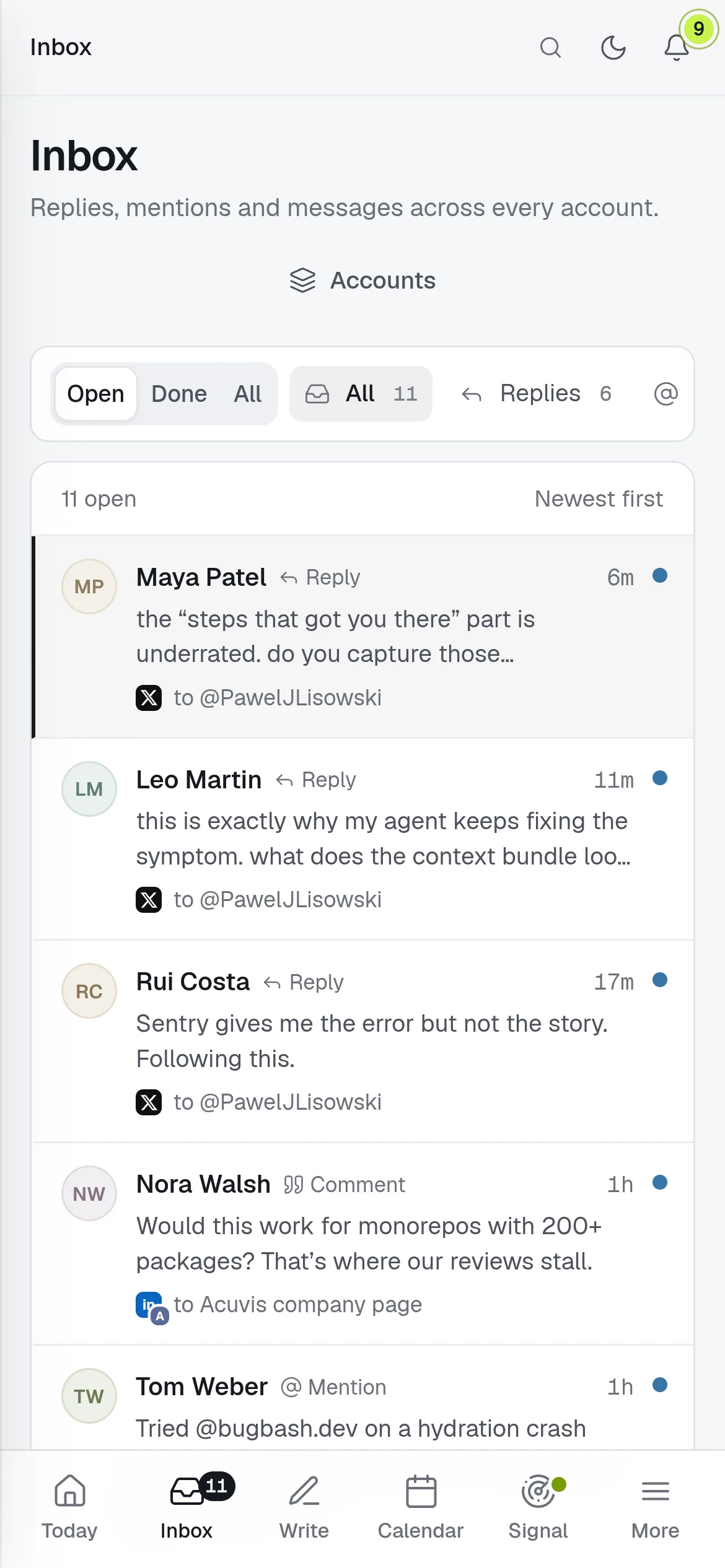Click Rui Costa's RC avatar
Image resolution: width=725 pixels, height=1568 pixels.
(x=89, y=991)
